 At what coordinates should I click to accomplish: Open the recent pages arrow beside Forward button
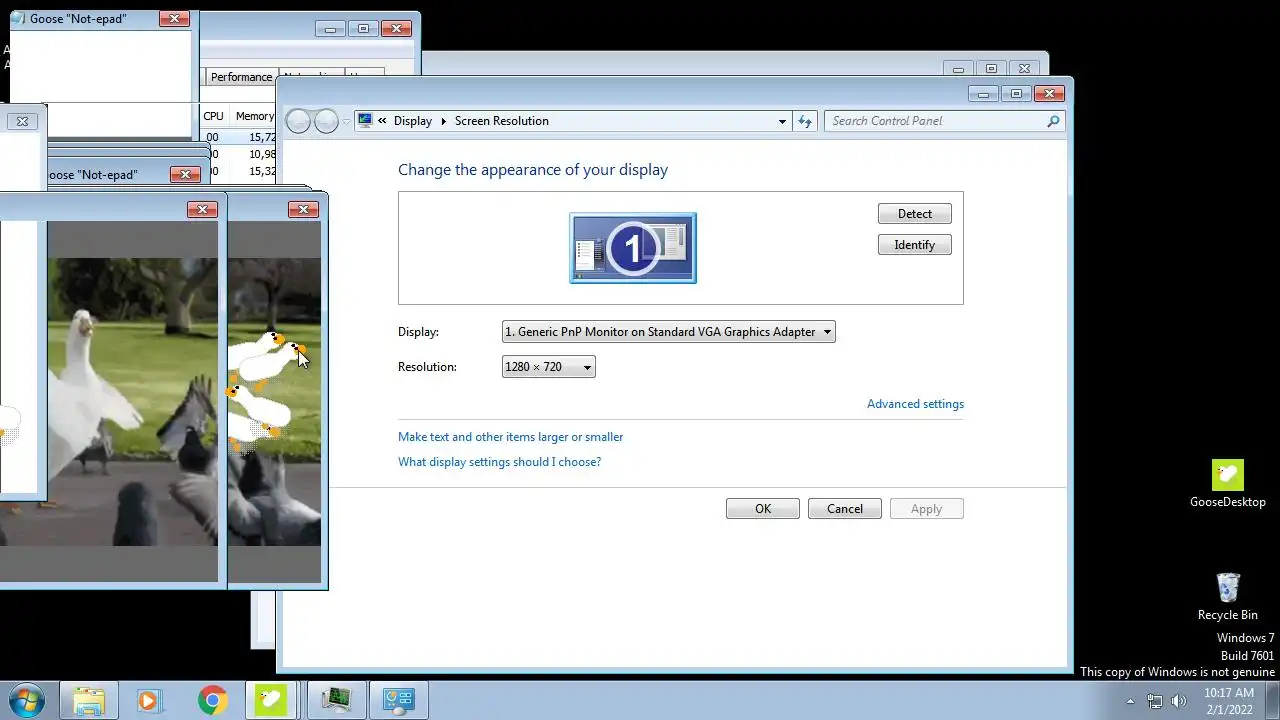click(x=346, y=121)
